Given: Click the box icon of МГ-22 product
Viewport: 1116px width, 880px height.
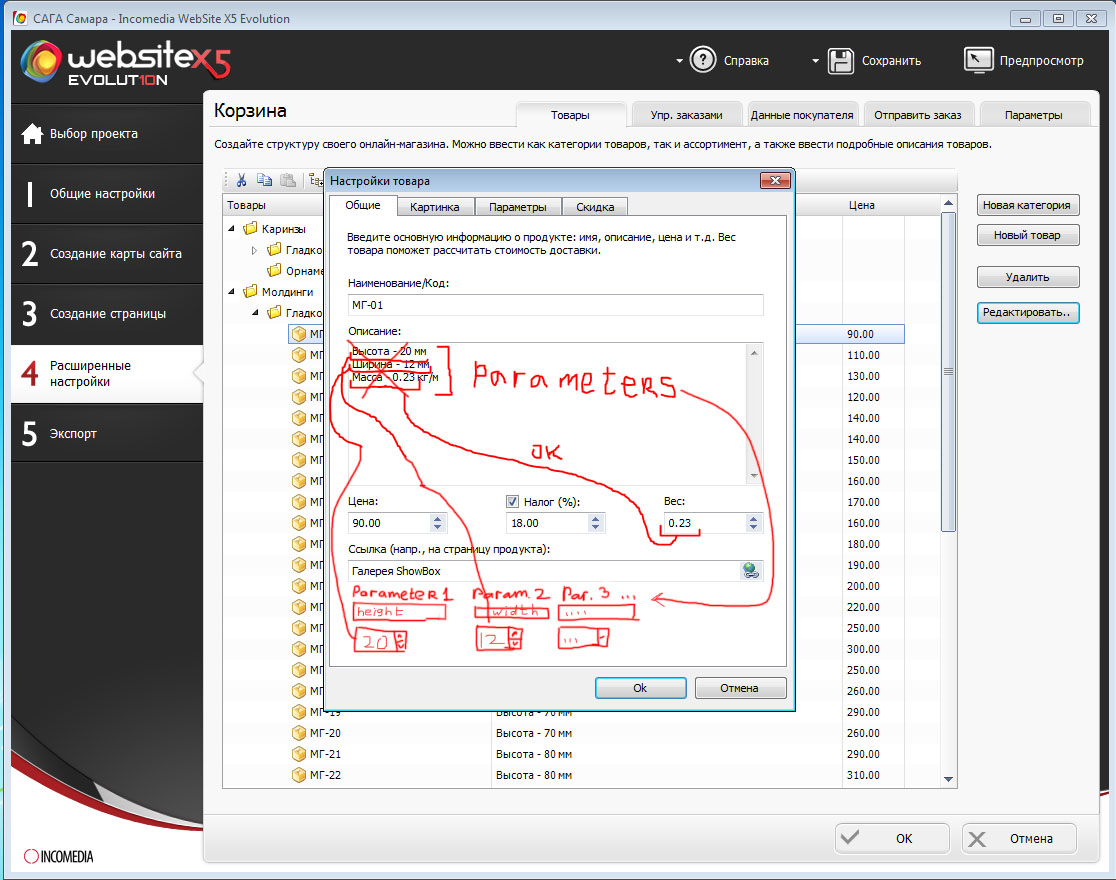Looking at the screenshot, I should pyautogui.click(x=299, y=775).
